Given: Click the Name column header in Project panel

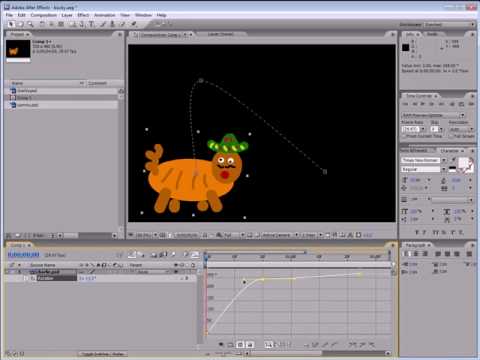Looking at the screenshot, I should pyautogui.click(x=45, y=83).
